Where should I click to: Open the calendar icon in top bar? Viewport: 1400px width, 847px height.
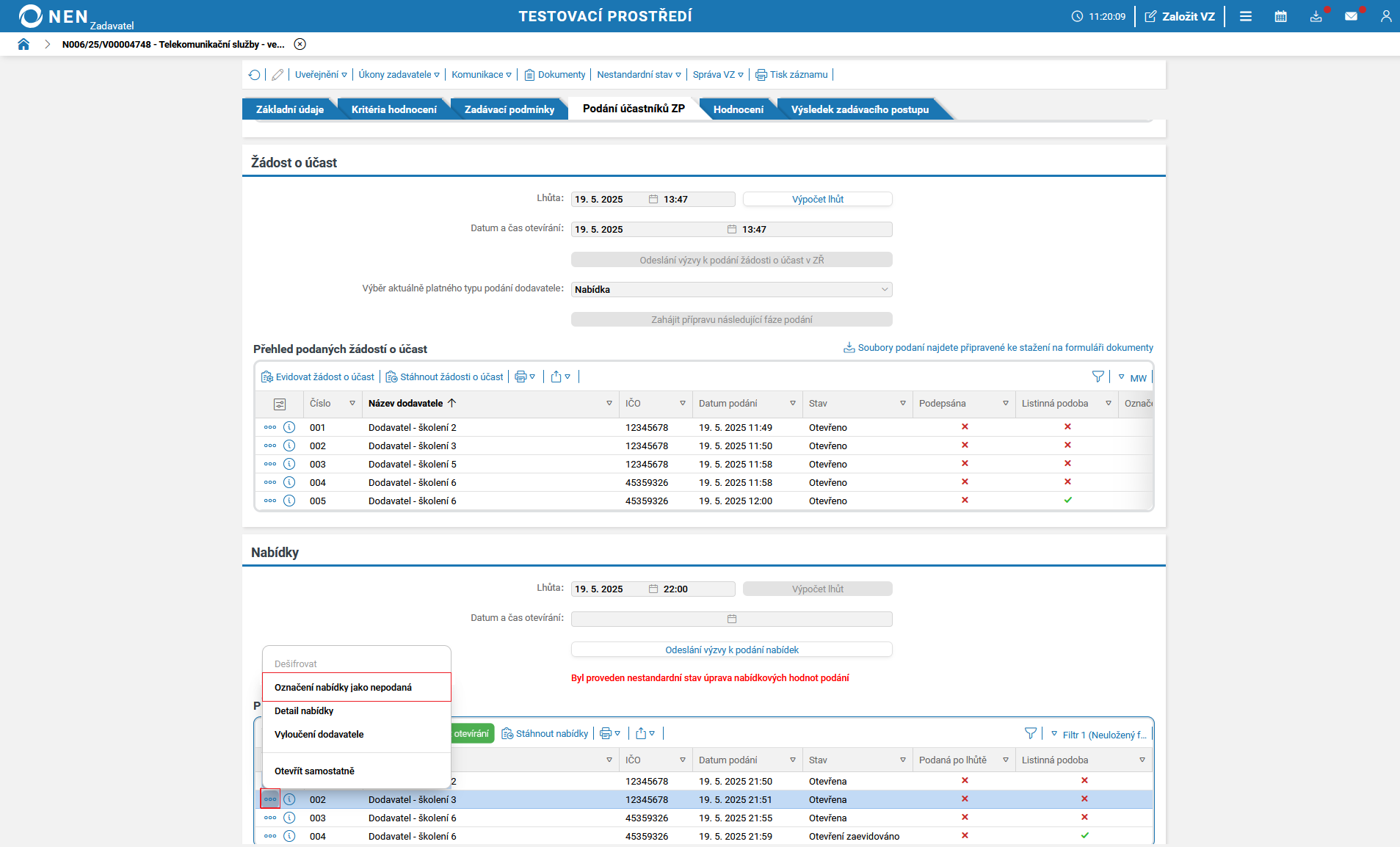click(x=1280, y=16)
